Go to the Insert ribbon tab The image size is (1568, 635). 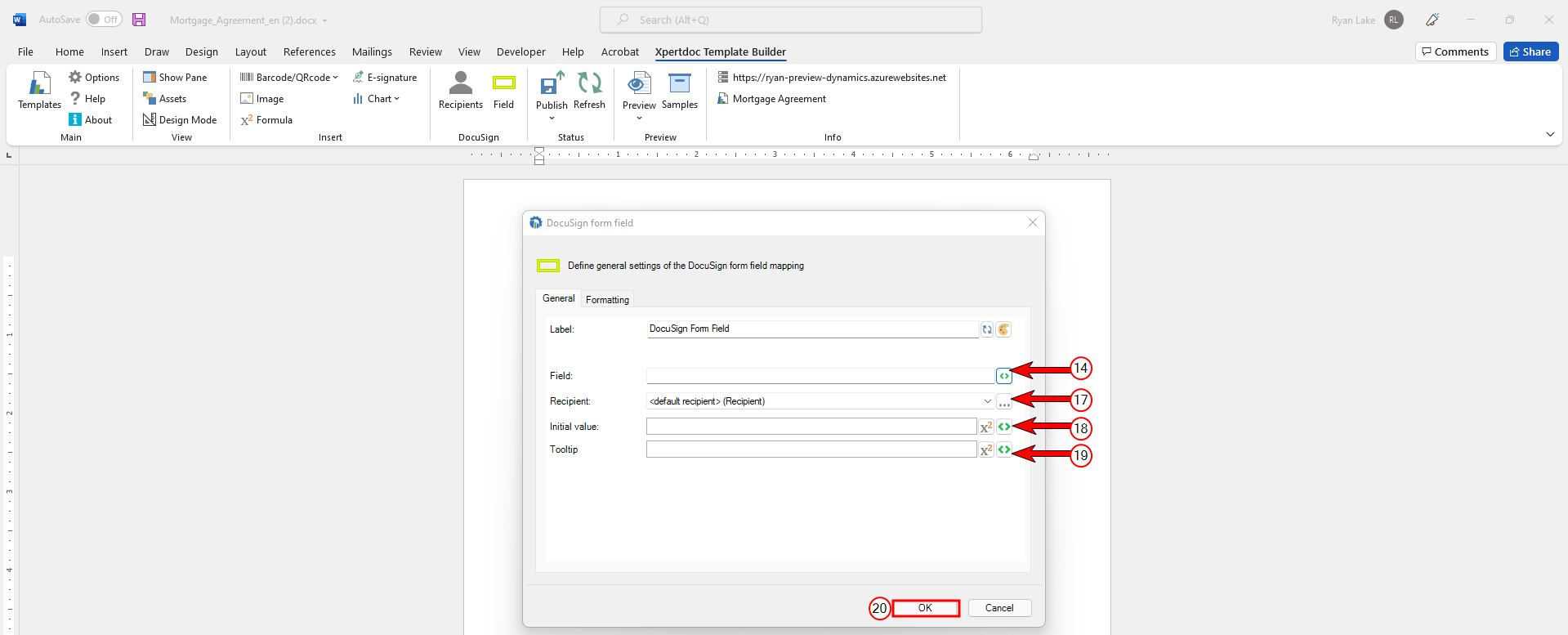point(114,51)
